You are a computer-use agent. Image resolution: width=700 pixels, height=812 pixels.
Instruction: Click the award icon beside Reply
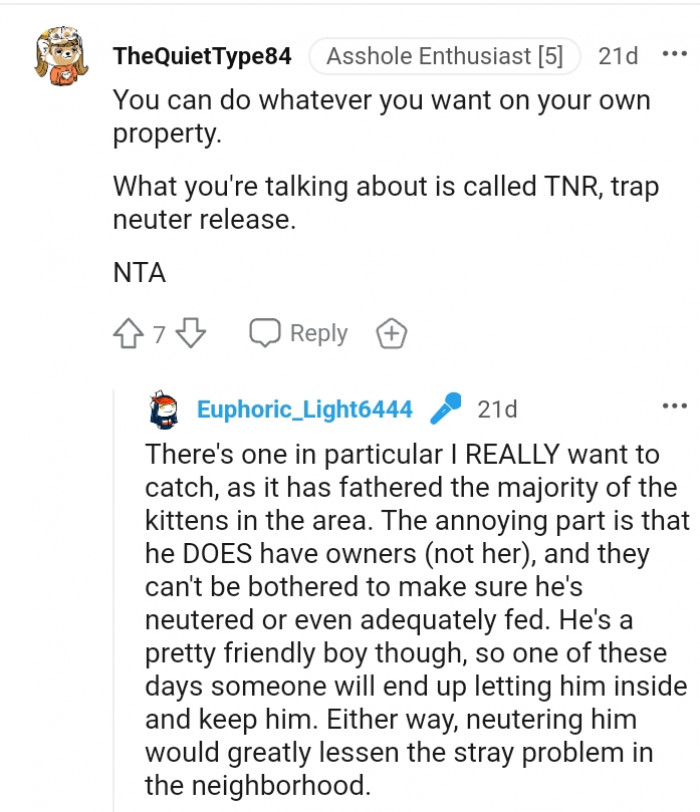pyautogui.click(x=391, y=334)
